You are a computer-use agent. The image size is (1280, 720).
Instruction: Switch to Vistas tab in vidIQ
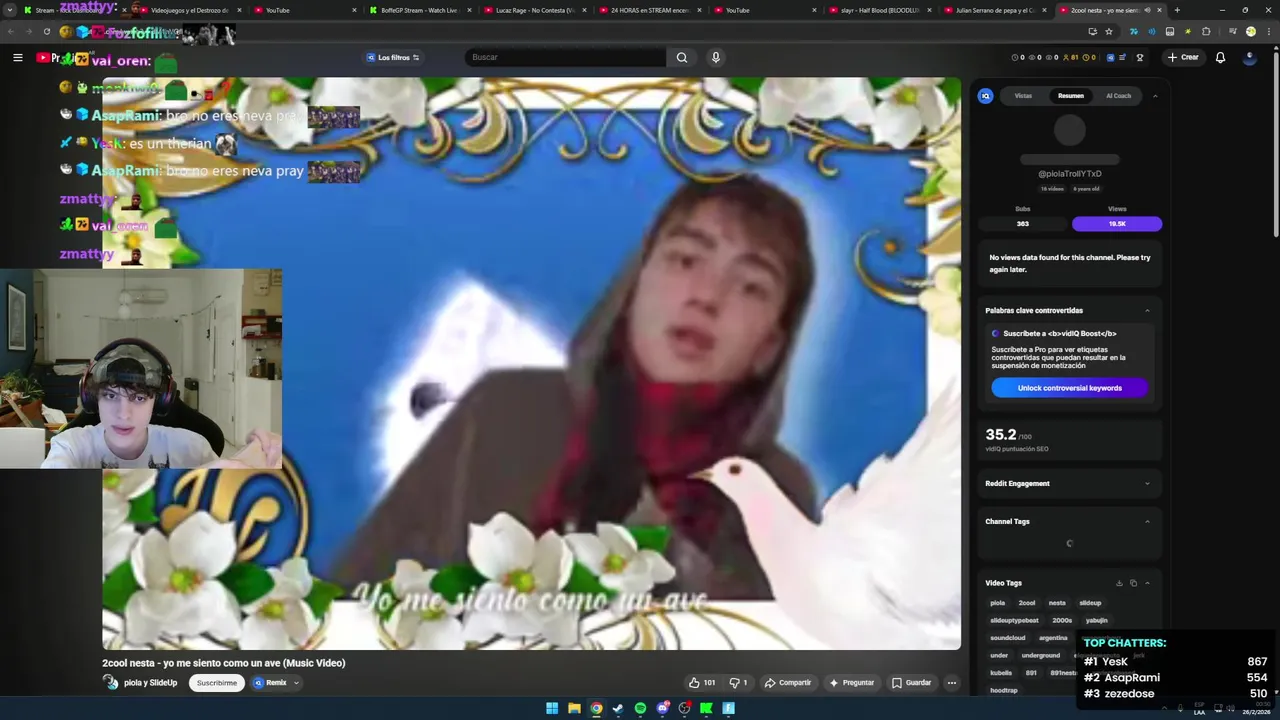click(1023, 96)
